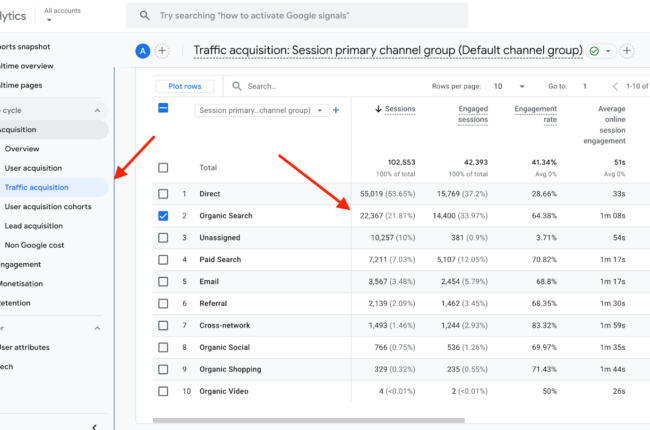Click the Direct sessions value 55,019

click(x=371, y=194)
